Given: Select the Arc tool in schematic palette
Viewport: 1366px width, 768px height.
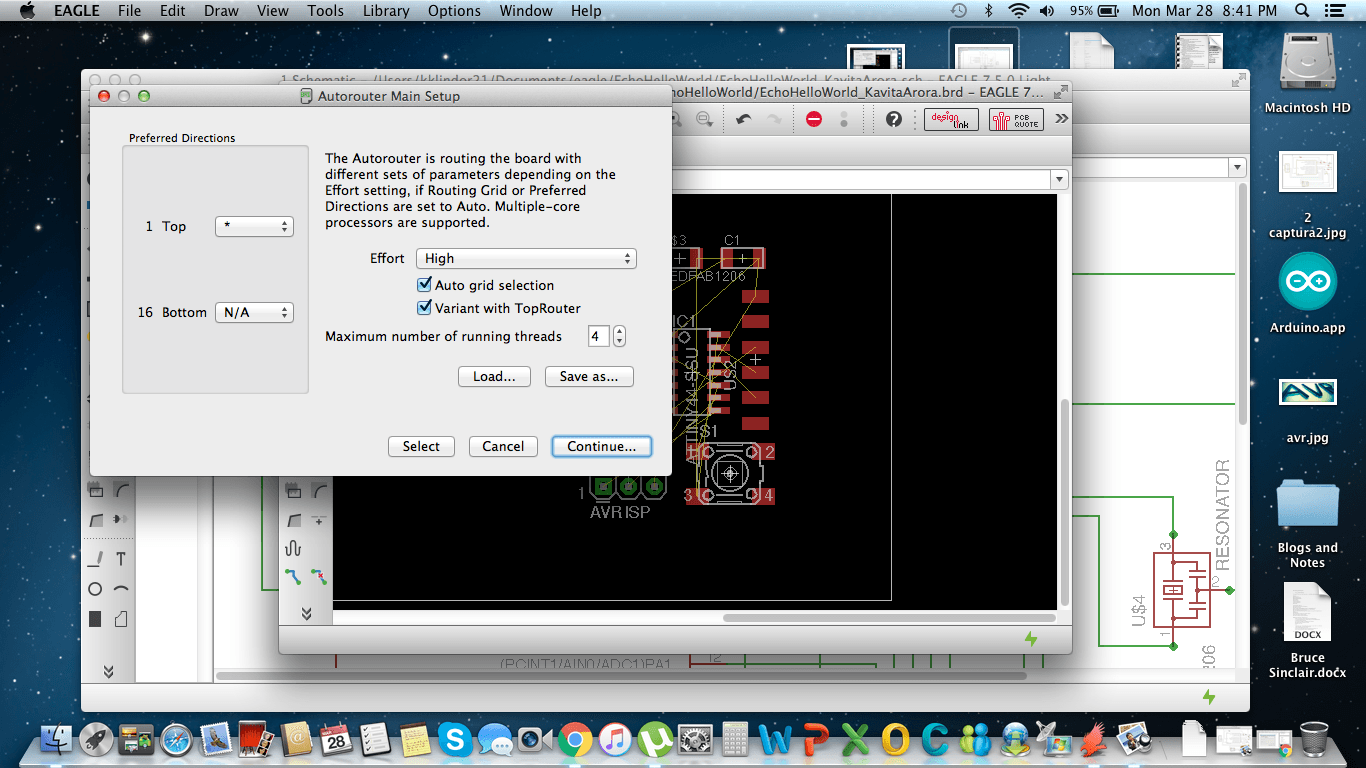Looking at the screenshot, I should 121,589.
